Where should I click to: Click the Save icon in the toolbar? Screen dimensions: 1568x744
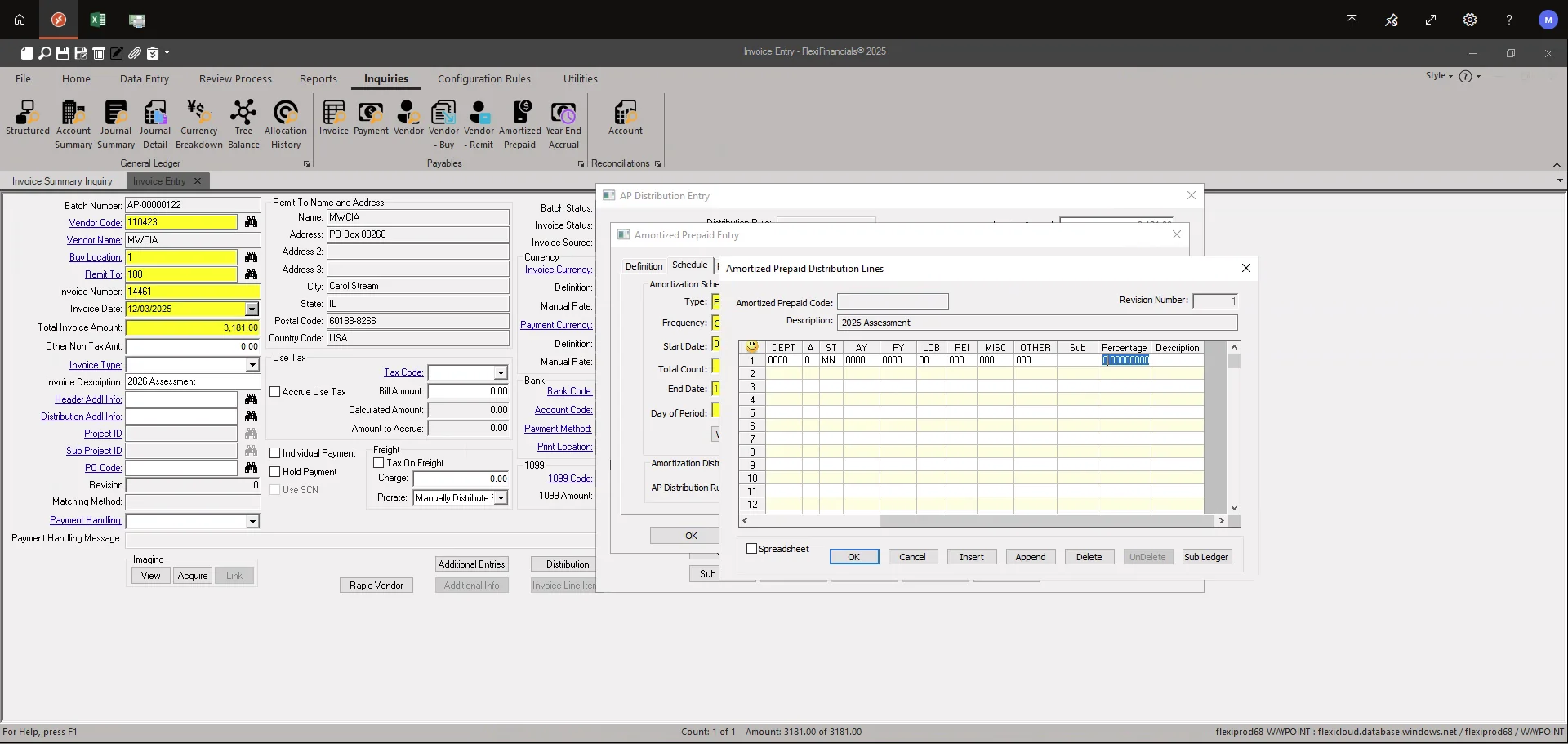tap(62, 53)
